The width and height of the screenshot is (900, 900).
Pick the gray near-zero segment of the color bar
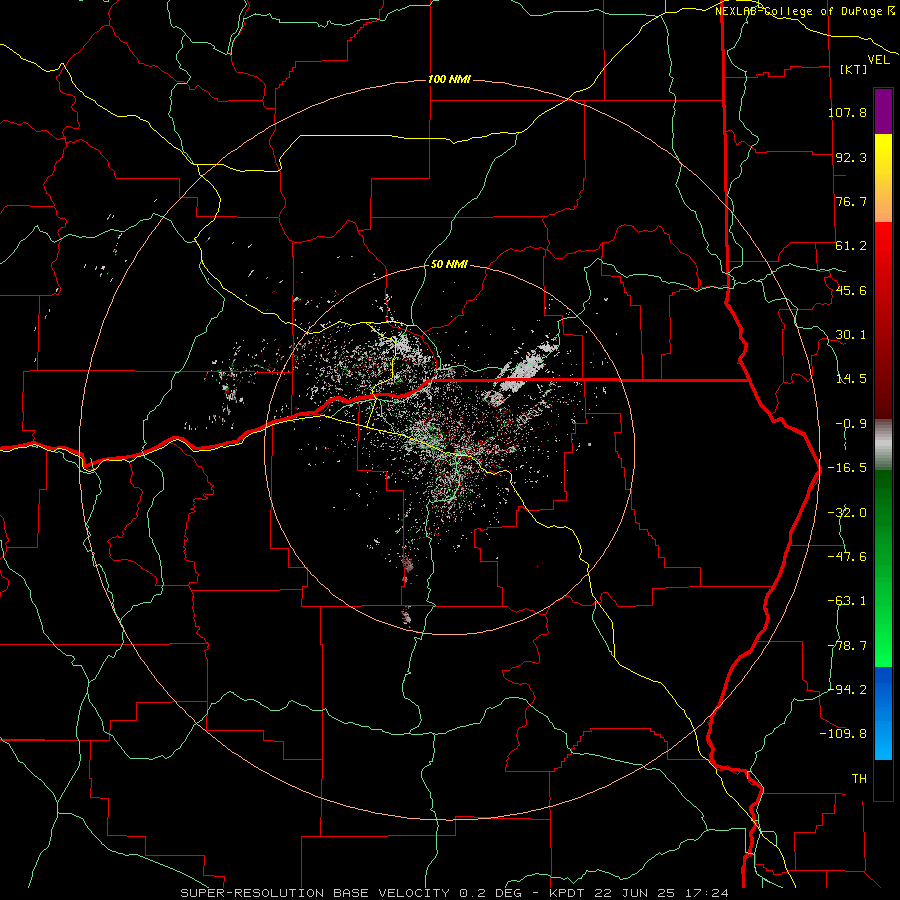(883, 445)
